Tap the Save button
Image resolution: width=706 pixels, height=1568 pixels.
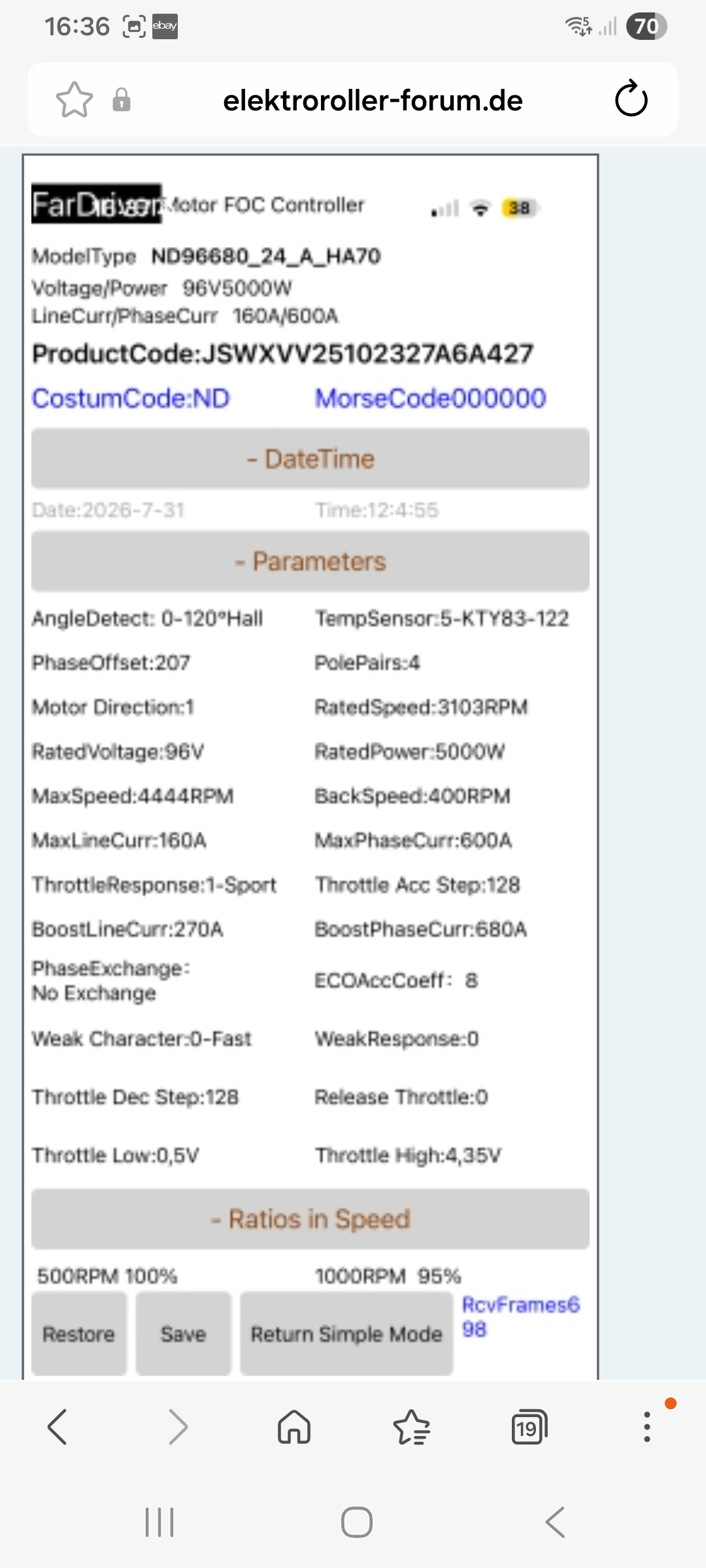(184, 1333)
